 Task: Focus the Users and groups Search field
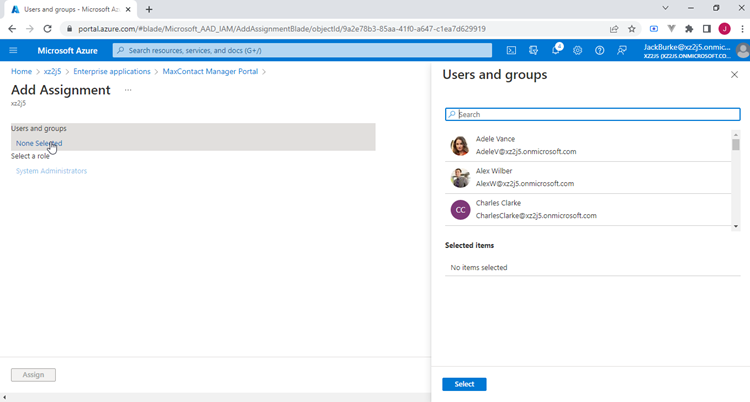593,114
